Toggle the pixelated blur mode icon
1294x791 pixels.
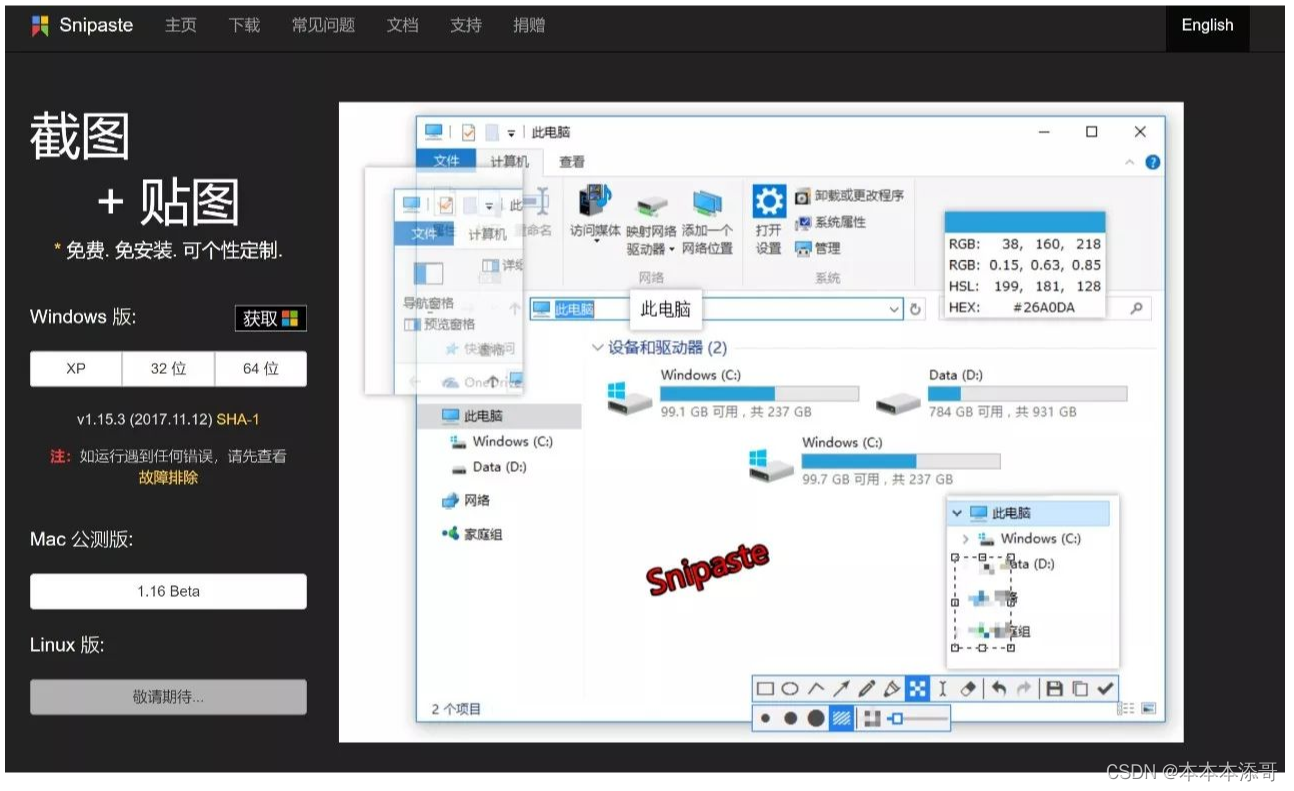pyautogui.click(x=872, y=719)
